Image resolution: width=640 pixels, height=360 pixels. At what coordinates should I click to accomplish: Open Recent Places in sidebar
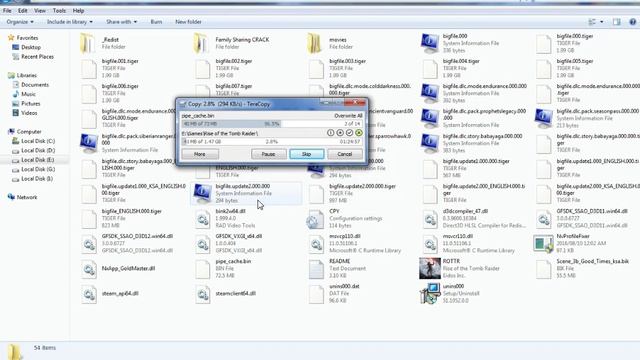point(33,57)
